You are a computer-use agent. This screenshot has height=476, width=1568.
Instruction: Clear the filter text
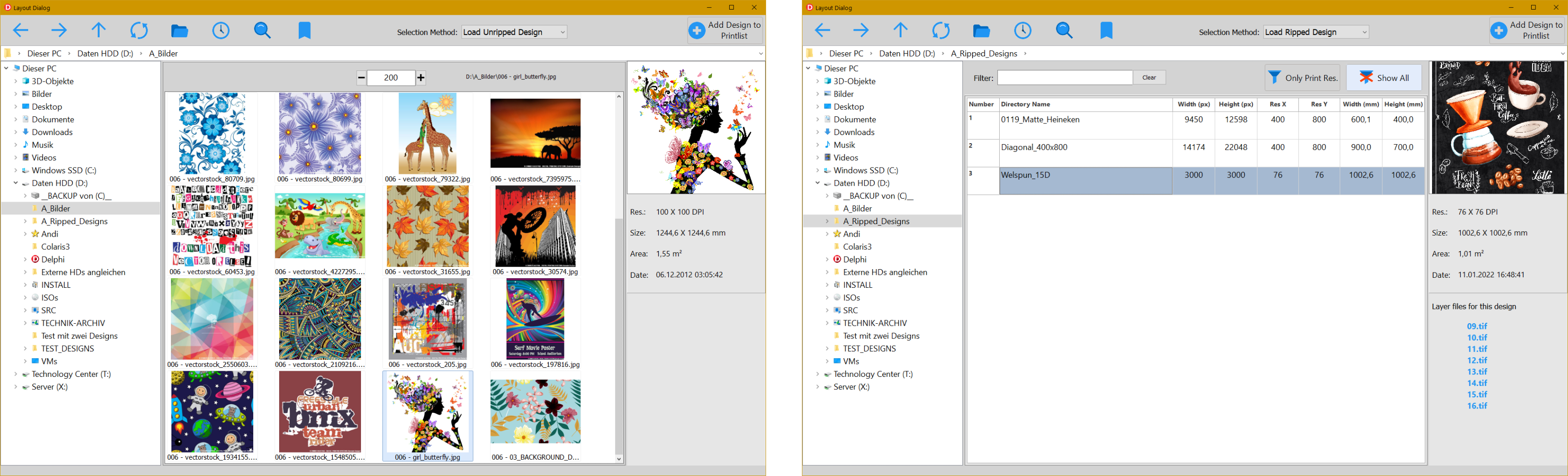click(1149, 77)
